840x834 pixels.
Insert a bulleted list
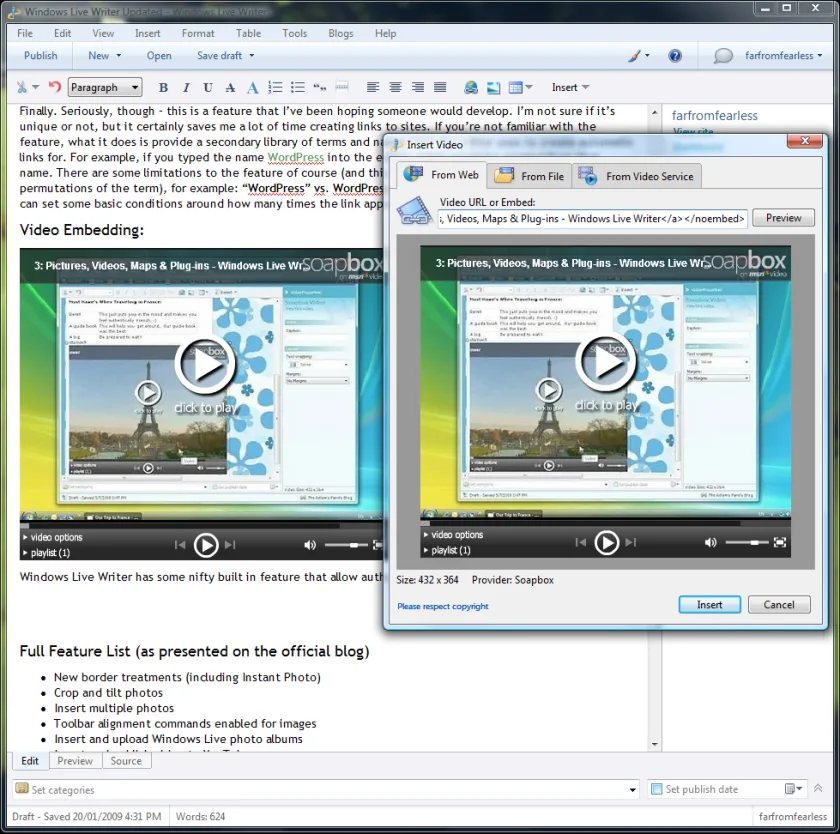(x=297, y=87)
